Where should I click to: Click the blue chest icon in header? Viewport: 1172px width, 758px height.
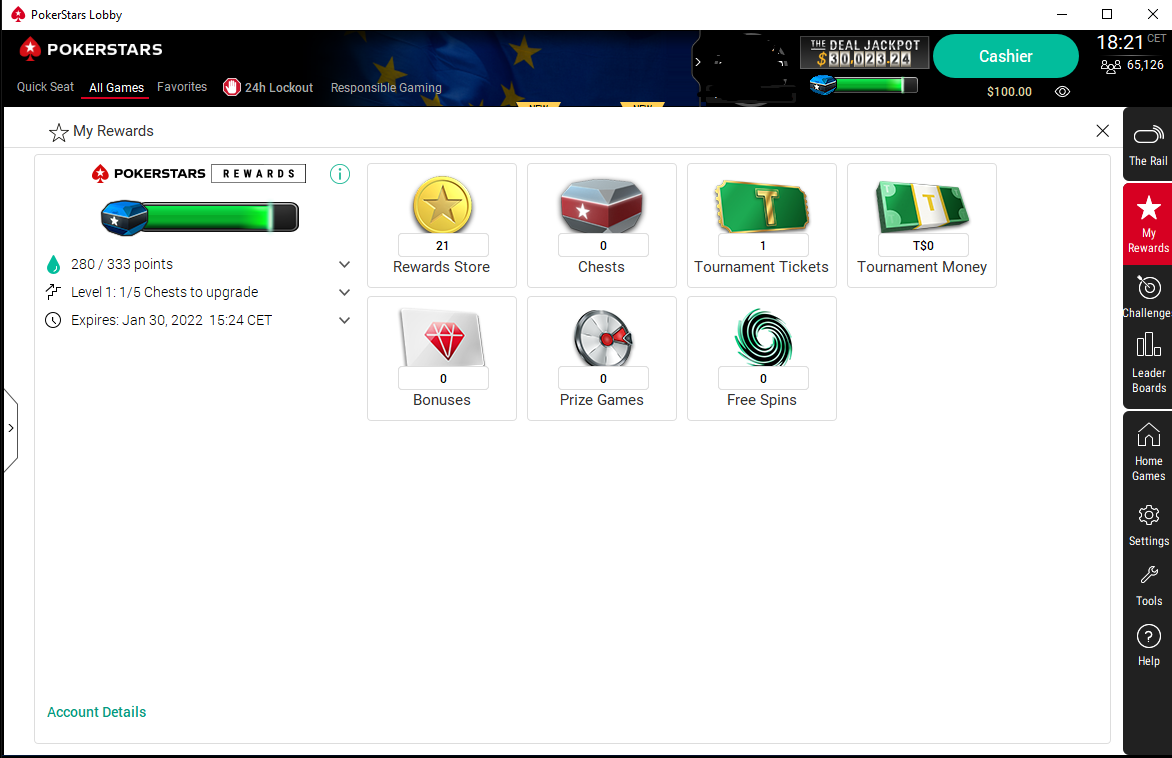coord(823,85)
